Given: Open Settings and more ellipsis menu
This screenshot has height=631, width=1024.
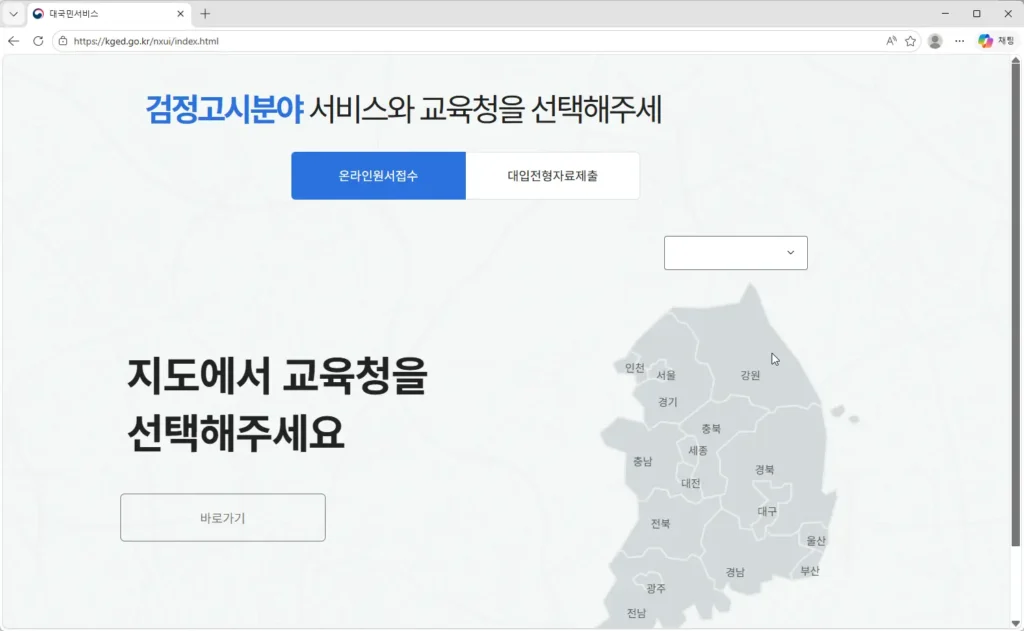Looking at the screenshot, I should pos(959,41).
